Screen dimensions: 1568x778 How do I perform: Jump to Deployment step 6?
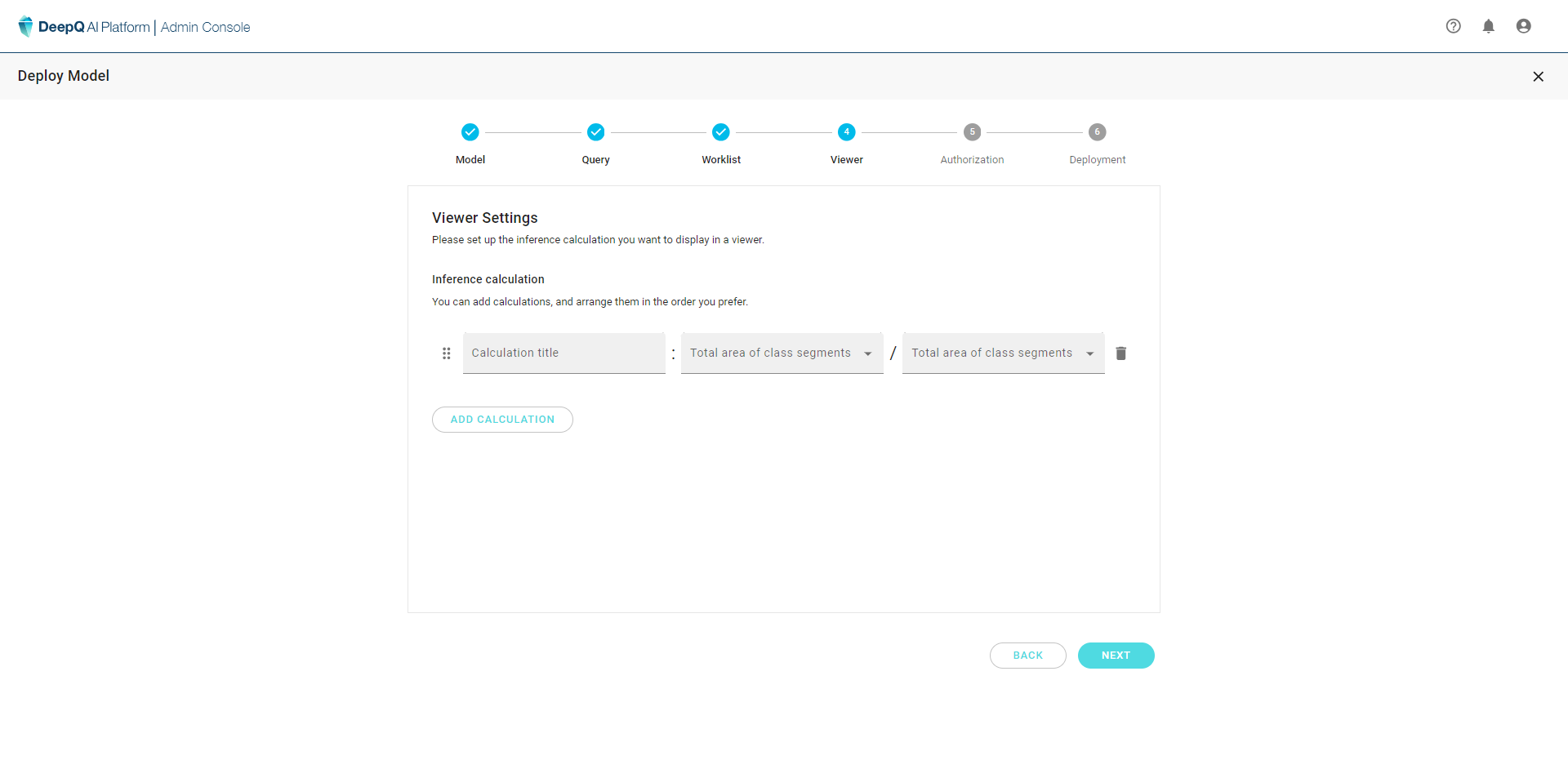1097,132
